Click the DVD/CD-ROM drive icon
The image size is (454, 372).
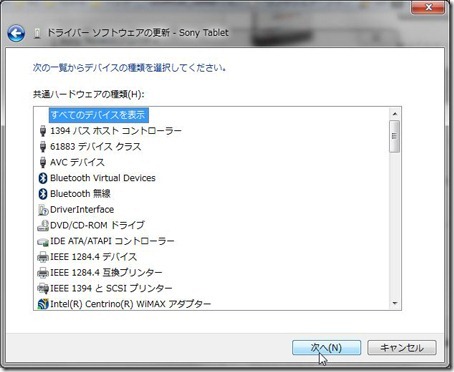point(43,225)
